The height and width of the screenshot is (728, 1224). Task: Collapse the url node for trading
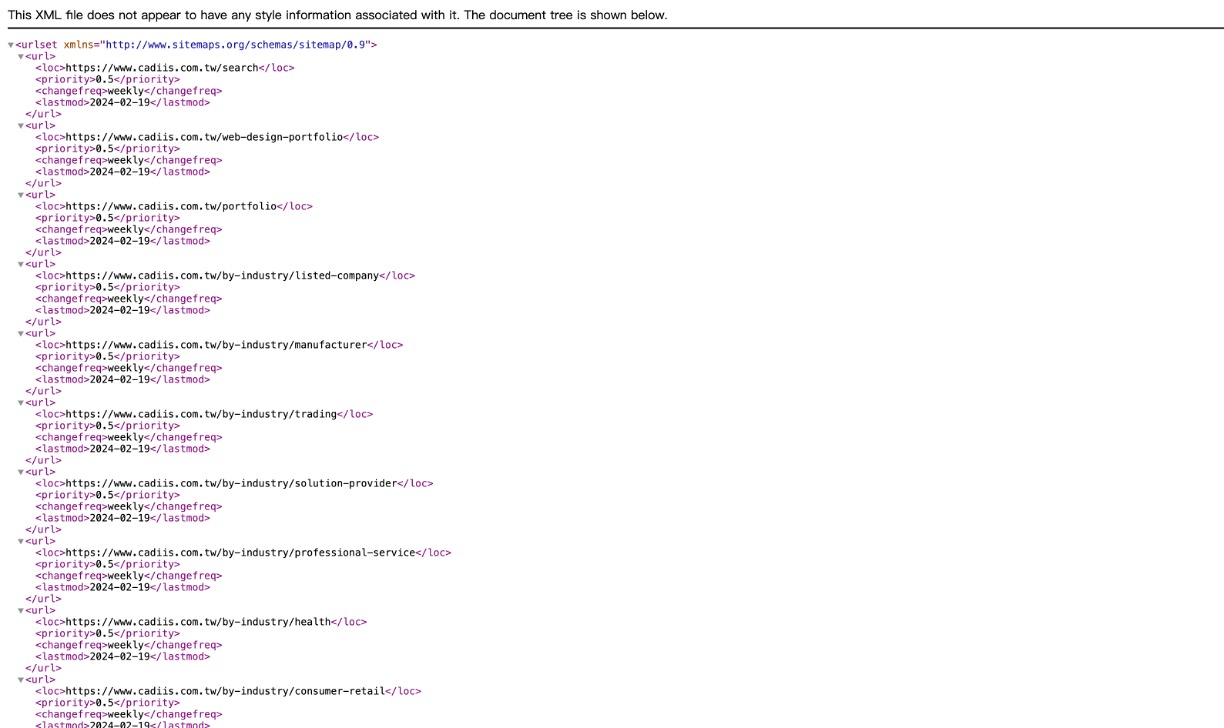click(21, 403)
